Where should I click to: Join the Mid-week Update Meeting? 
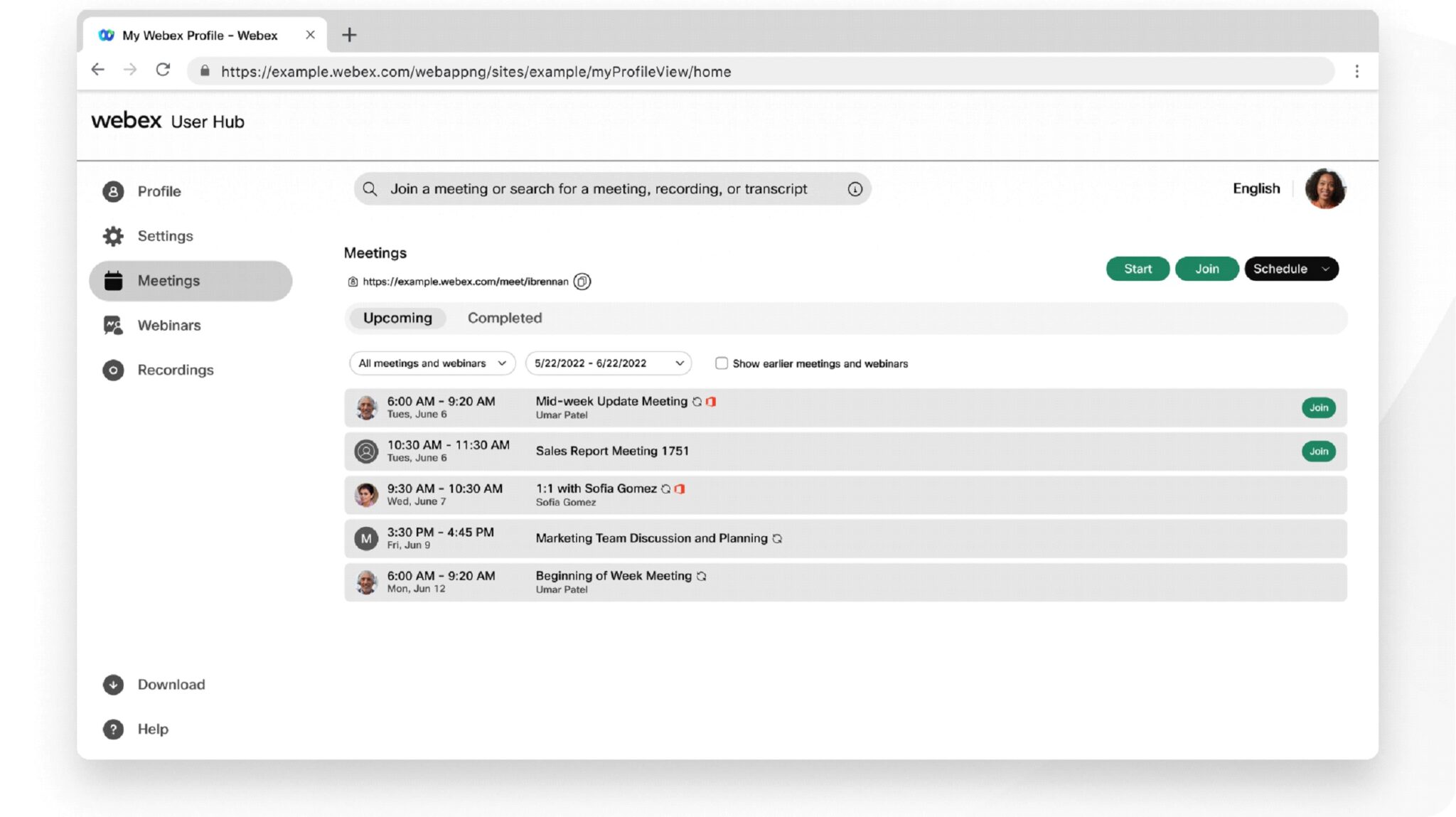(1319, 407)
